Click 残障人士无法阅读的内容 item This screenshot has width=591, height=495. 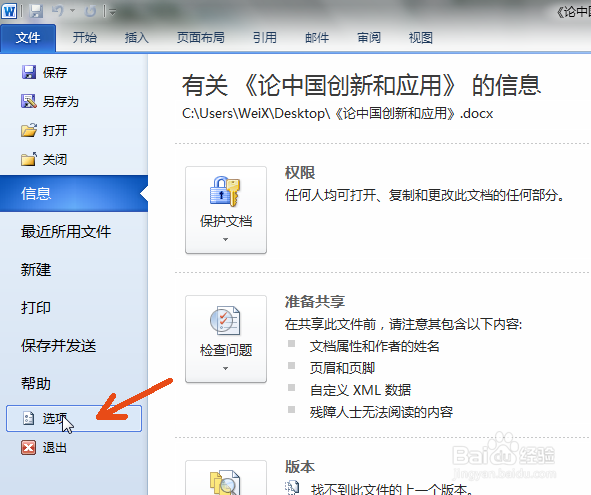(381, 412)
